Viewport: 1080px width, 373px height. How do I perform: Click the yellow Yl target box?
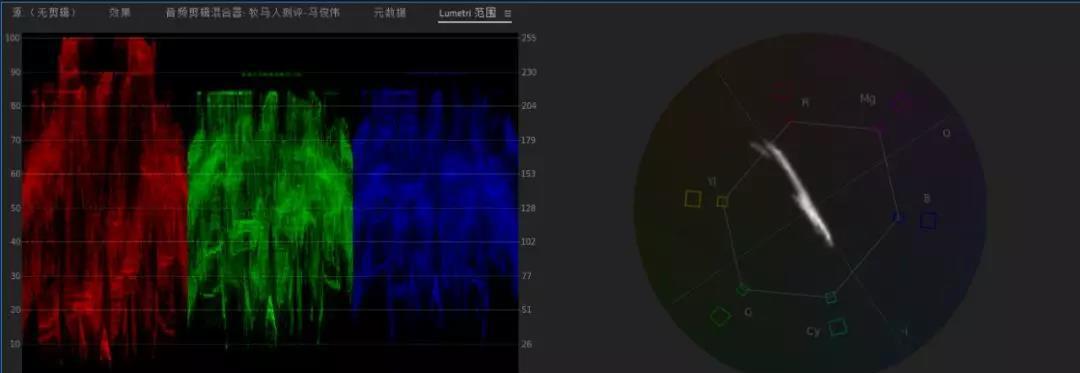tap(692, 199)
